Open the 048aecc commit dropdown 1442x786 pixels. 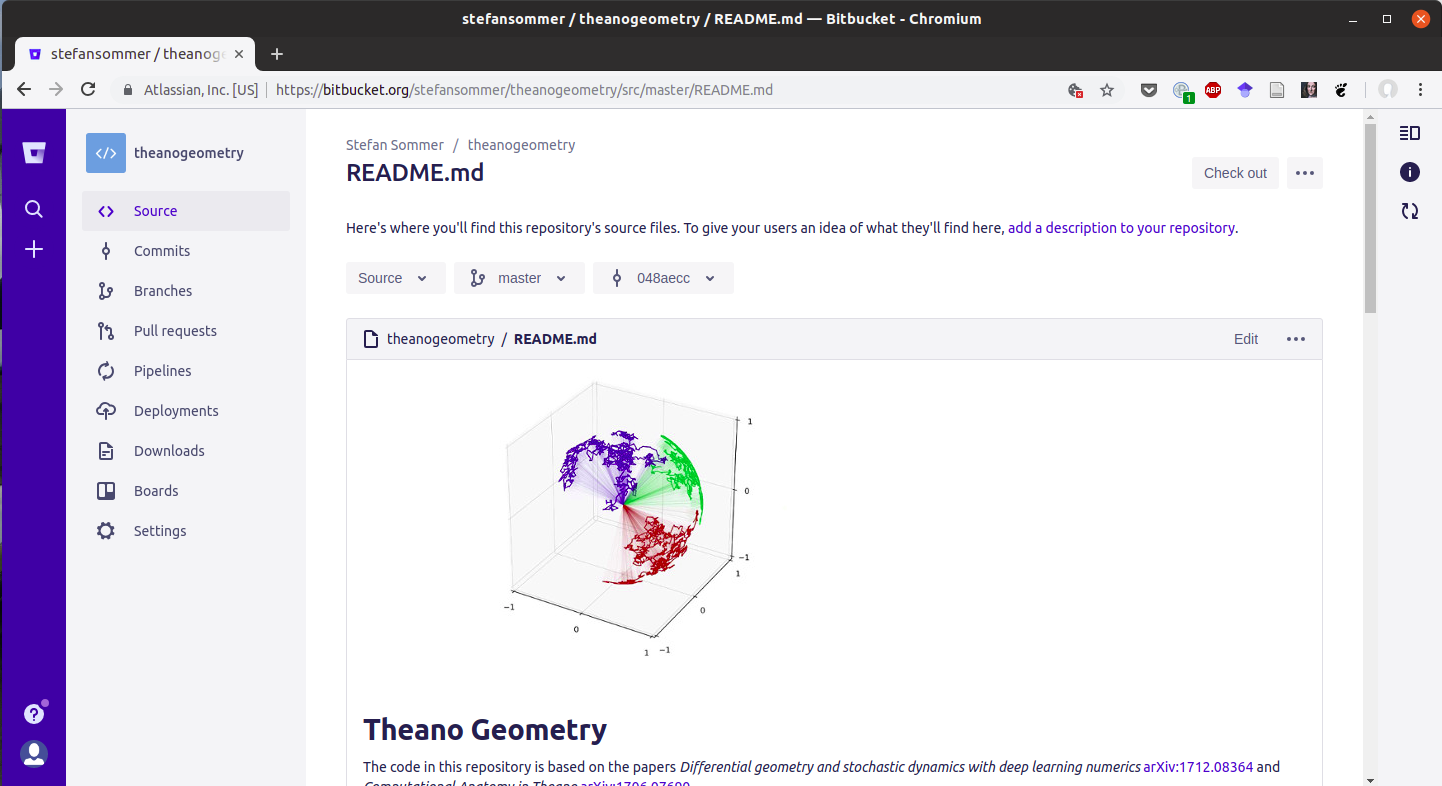[x=663, y=278]
